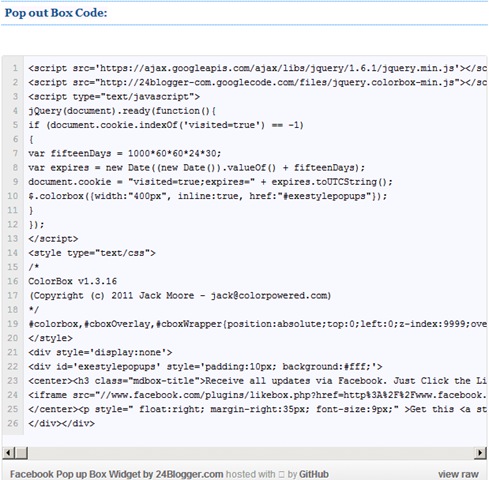Click line number 26 in the gutter
The width and height of the screenshot is (489, 480).
tap(13, 423)
